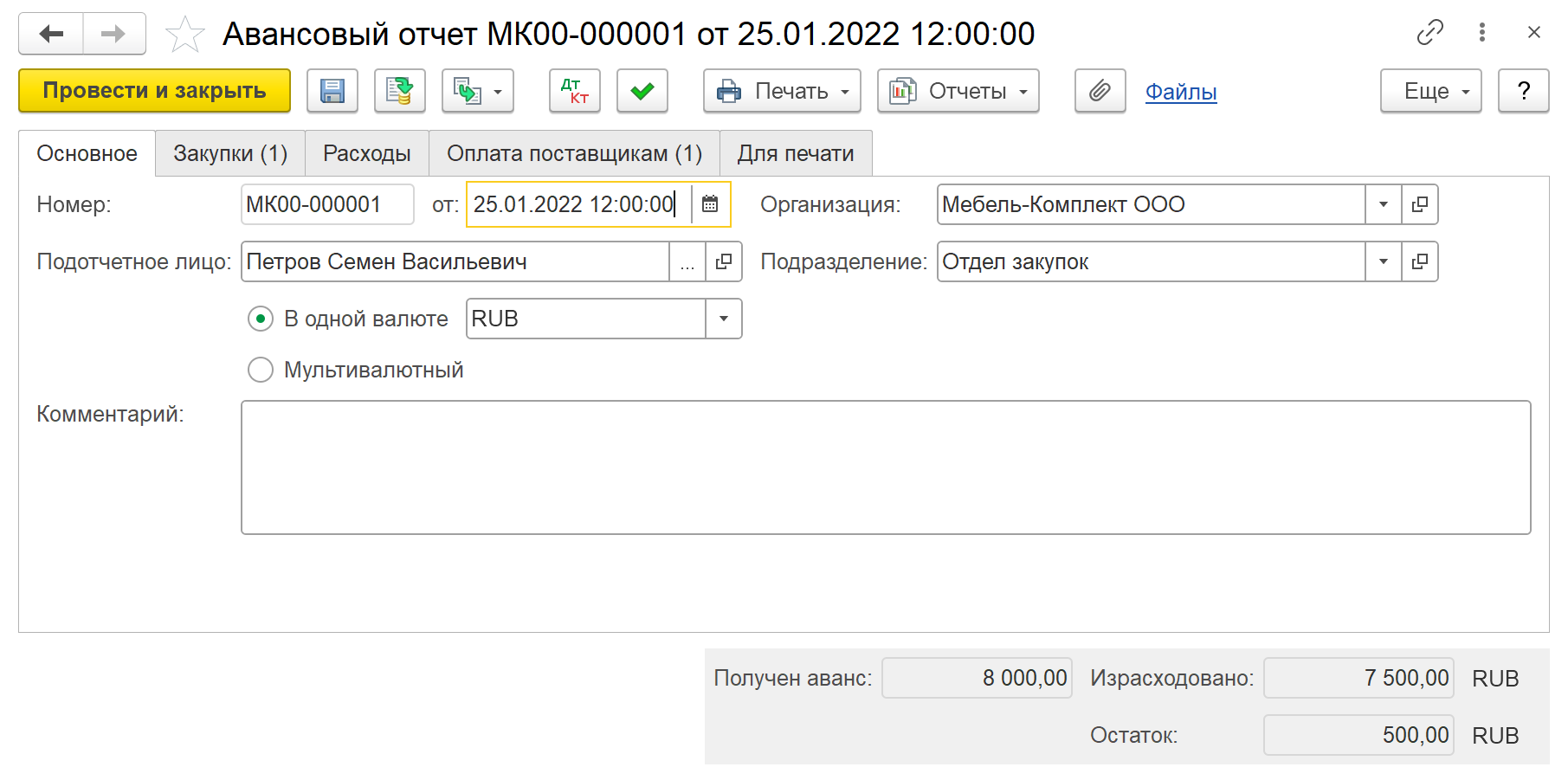The width and height of the screenshot is (1568, 780).
Task: Open the Печать dropdown menu
Action: click(781, 91)
